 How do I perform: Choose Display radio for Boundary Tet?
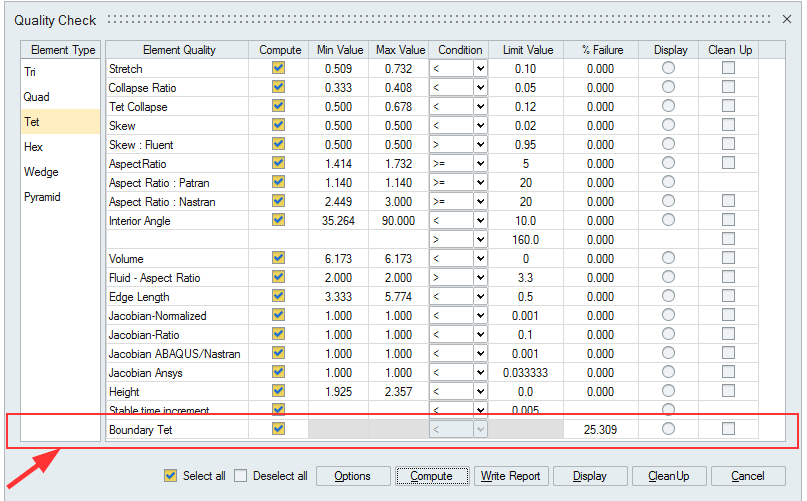(x=669, y=429)
